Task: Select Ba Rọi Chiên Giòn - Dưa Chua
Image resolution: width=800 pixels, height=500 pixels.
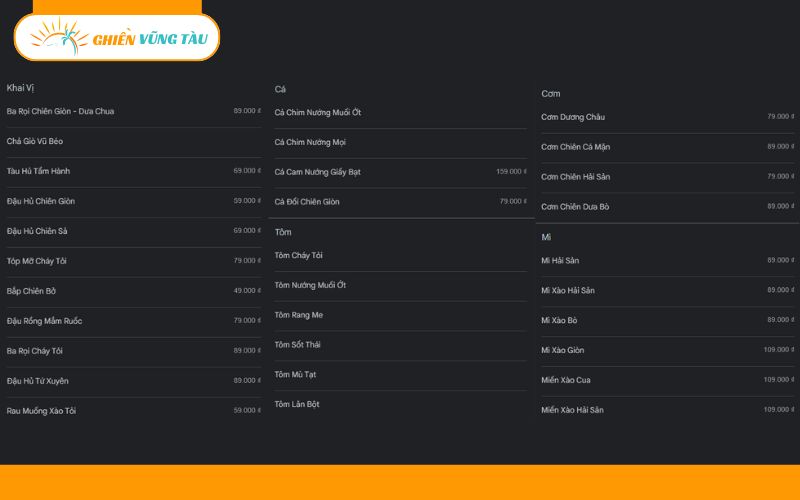Action: click(x=60, y=111)
